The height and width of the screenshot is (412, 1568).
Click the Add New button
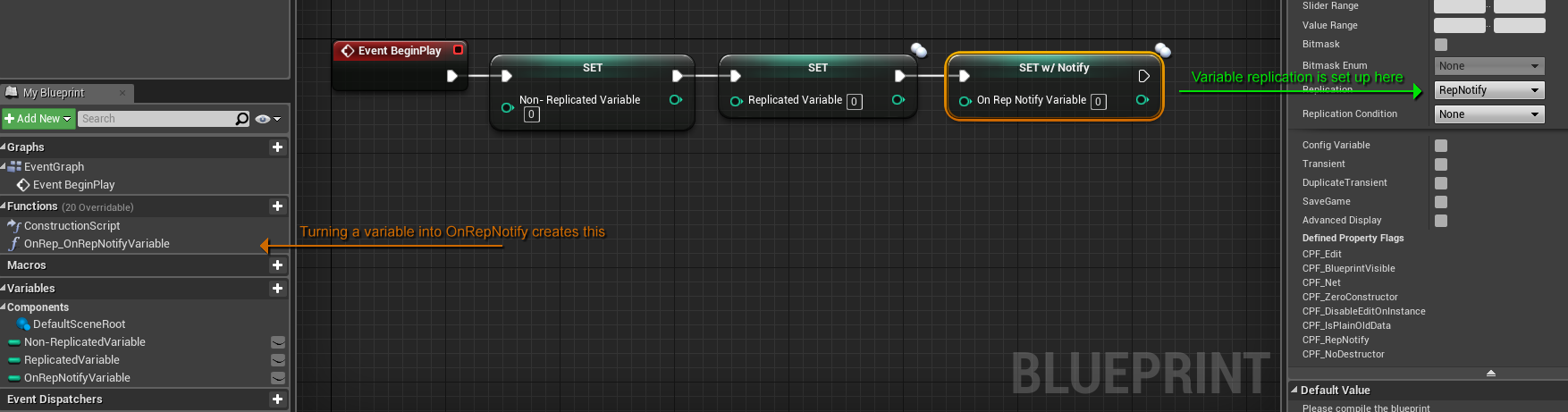coord(37,119)
